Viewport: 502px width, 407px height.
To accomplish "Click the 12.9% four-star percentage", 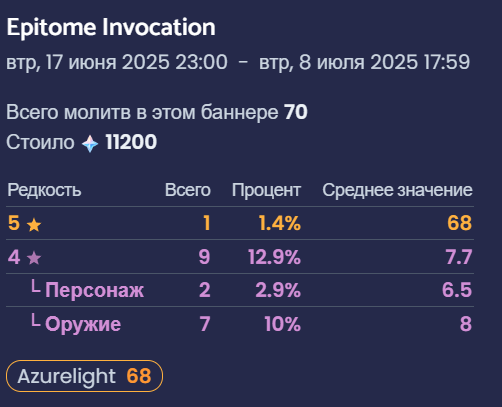I will (274, 257).
